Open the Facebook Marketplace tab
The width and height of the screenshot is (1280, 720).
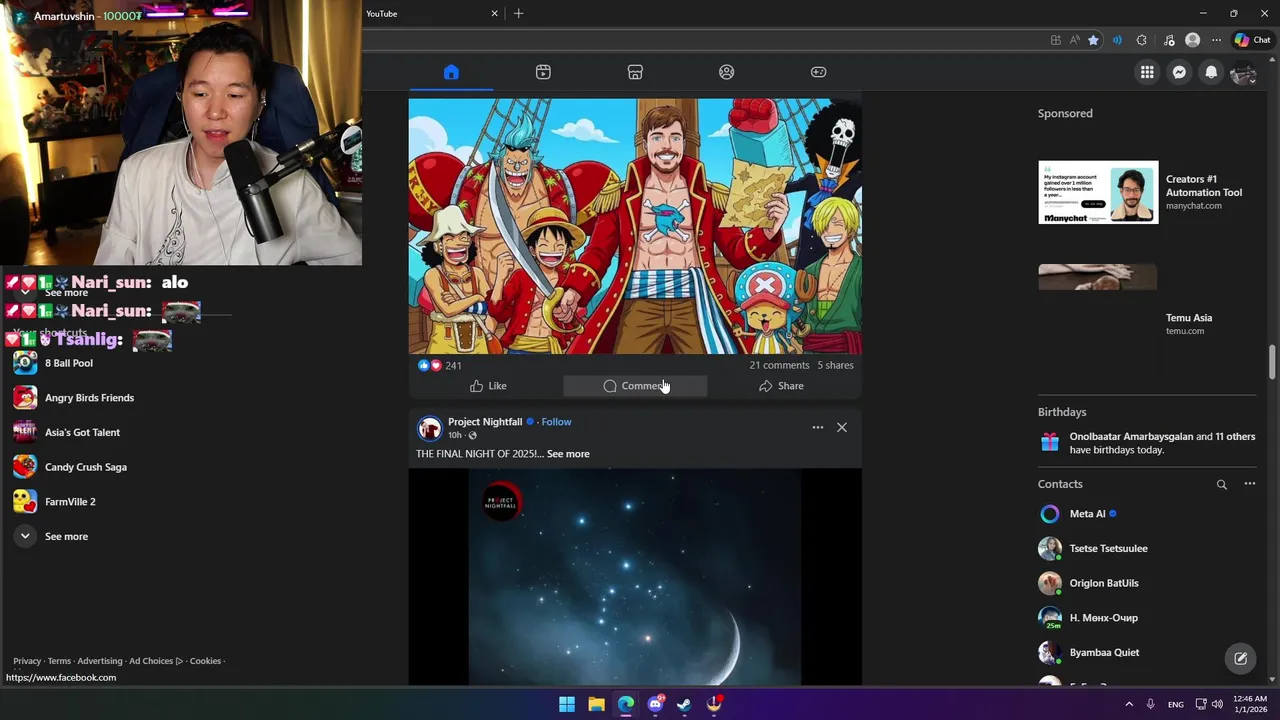[x=635, y=72]
